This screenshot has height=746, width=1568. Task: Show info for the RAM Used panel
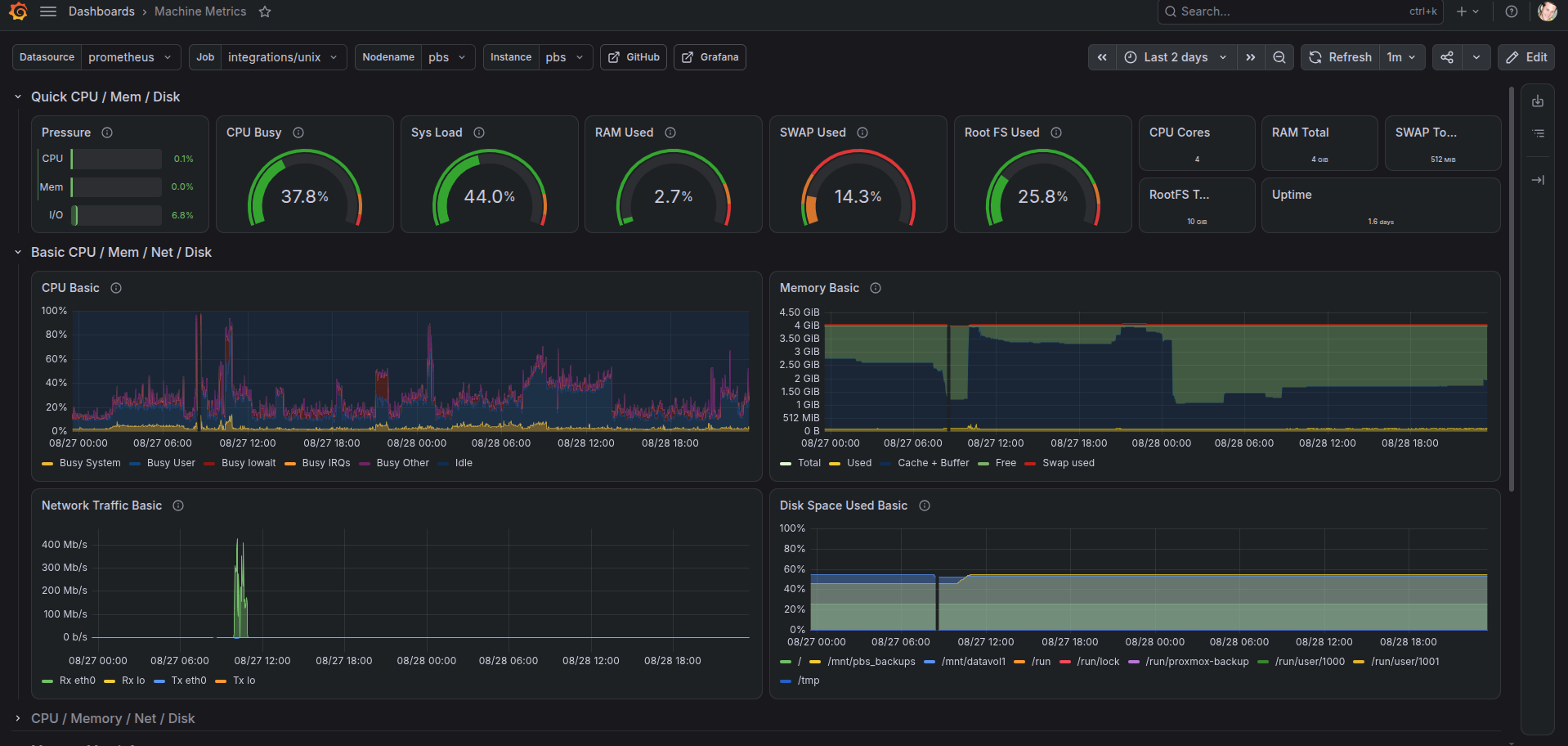[670, 133]
